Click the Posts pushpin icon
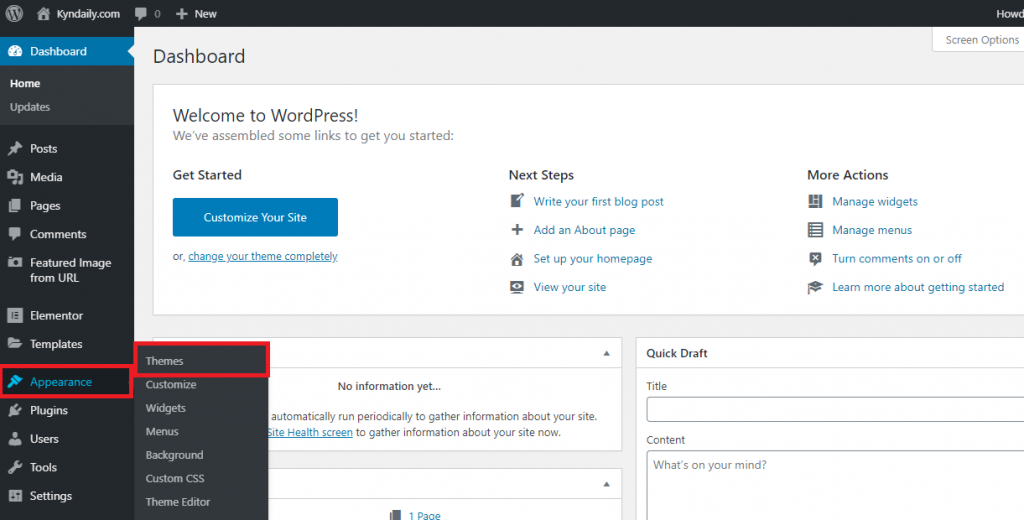1024x520 pixels. coord(15,149)
